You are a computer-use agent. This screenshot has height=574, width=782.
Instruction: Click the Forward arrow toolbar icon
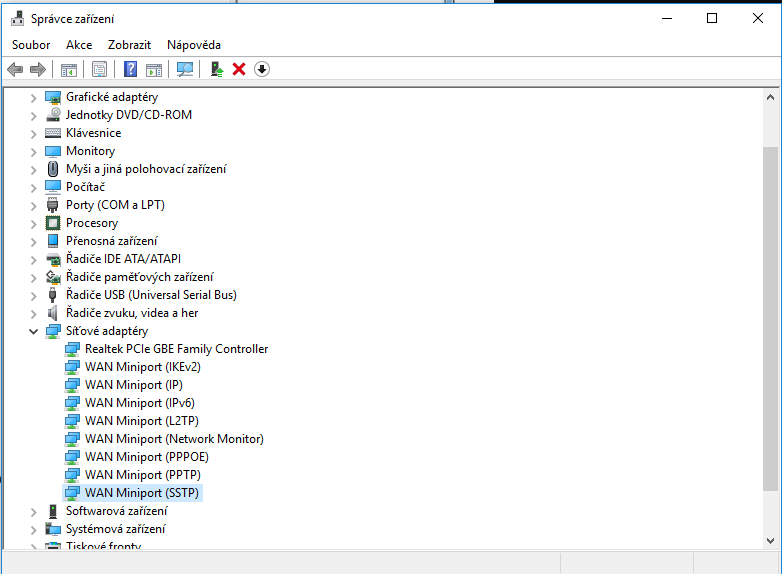coord(38,69)
